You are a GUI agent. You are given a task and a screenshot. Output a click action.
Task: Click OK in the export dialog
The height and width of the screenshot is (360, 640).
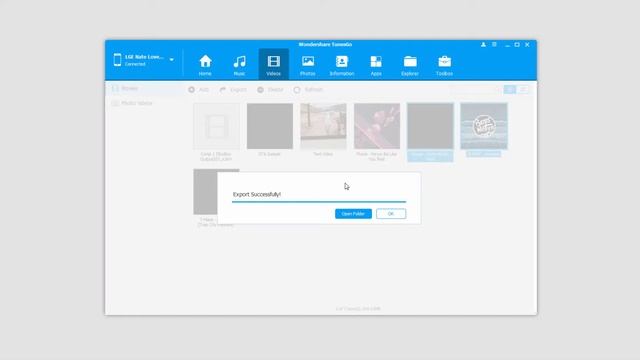point(391,213)
